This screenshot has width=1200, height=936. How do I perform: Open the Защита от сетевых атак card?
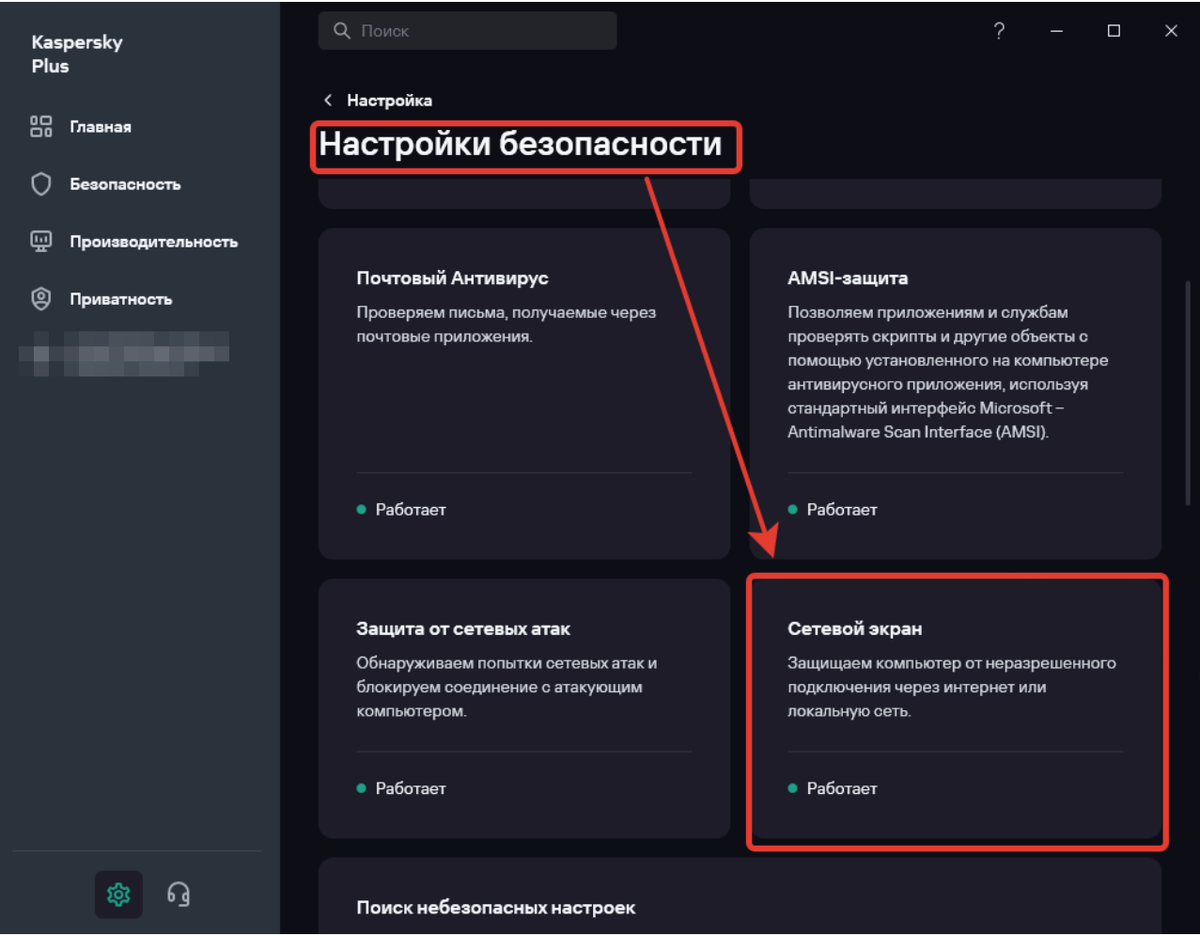click(524, 708)
